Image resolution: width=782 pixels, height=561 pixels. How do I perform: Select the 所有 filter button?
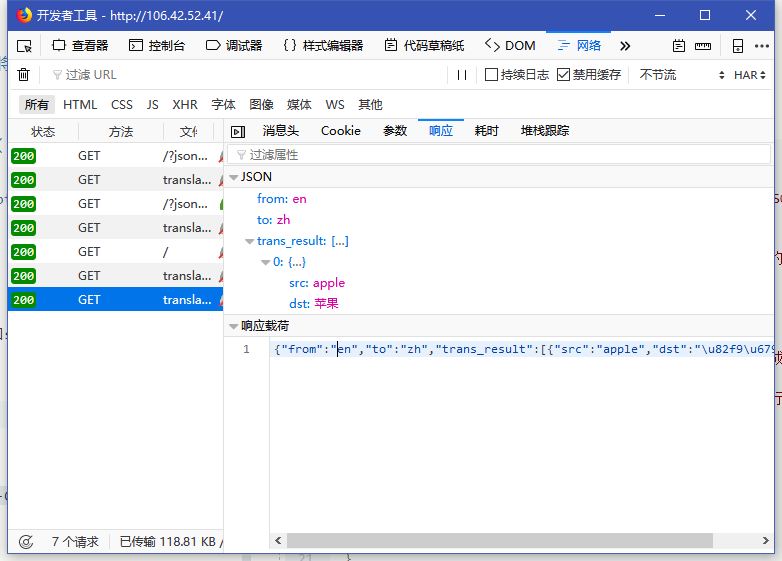click(37, 105)
